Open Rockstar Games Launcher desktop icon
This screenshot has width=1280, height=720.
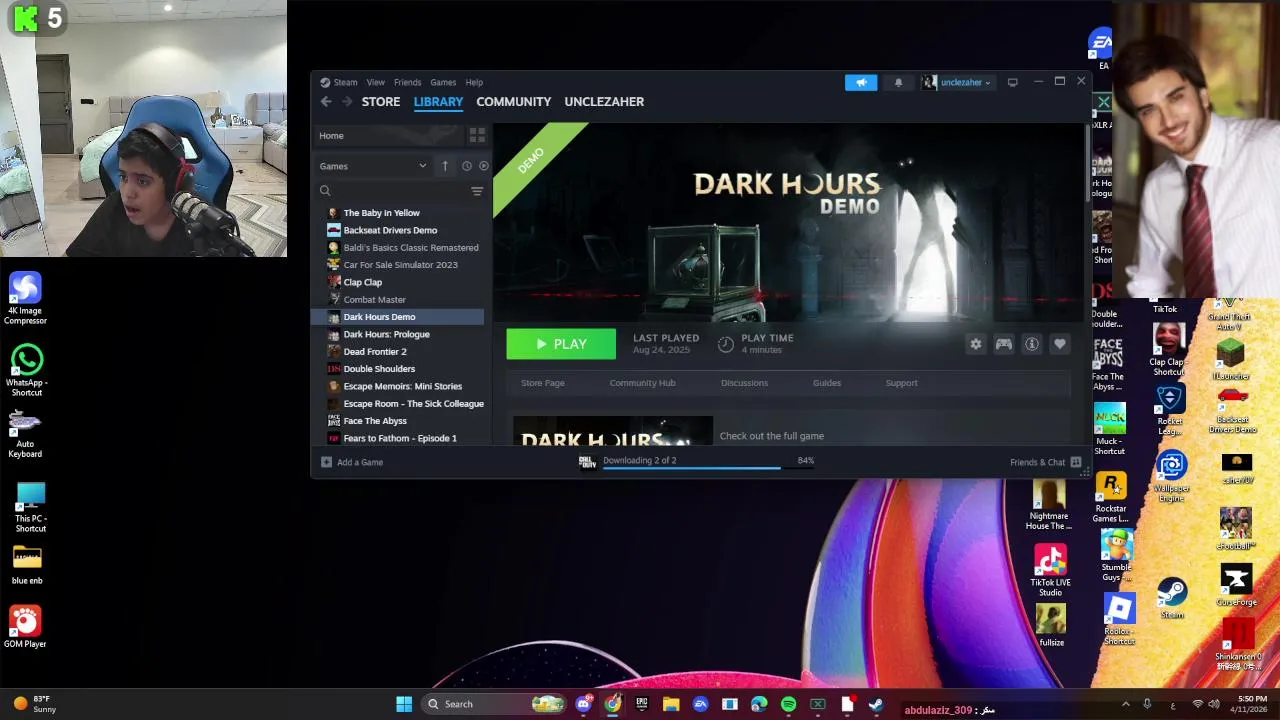tap(1110, 497)
